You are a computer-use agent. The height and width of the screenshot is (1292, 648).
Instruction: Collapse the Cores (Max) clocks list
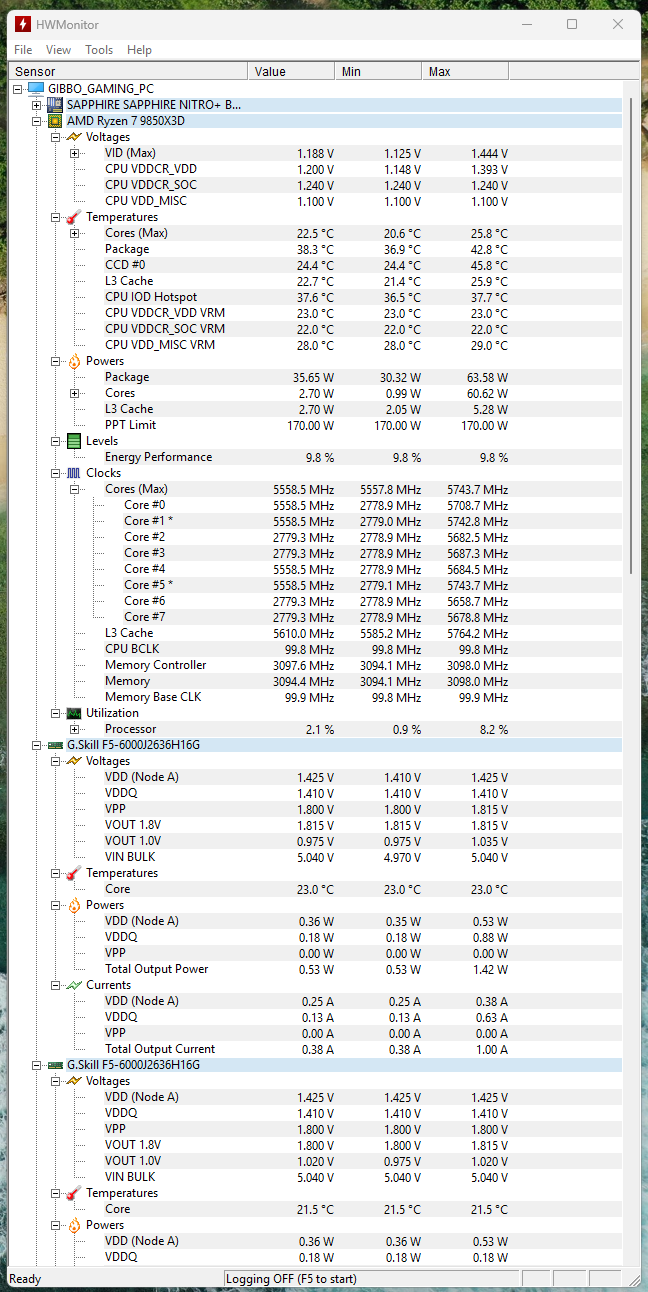(x=75, y=489)
